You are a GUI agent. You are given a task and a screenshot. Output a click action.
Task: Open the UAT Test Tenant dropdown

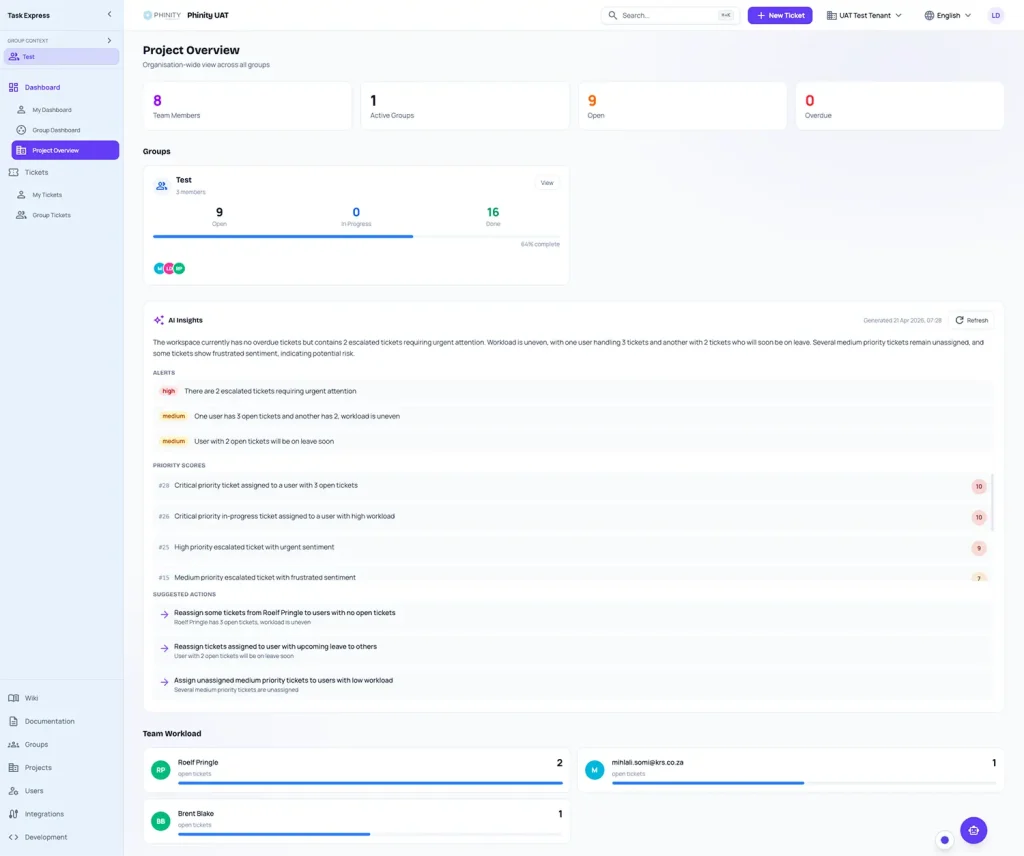(864, 16)
